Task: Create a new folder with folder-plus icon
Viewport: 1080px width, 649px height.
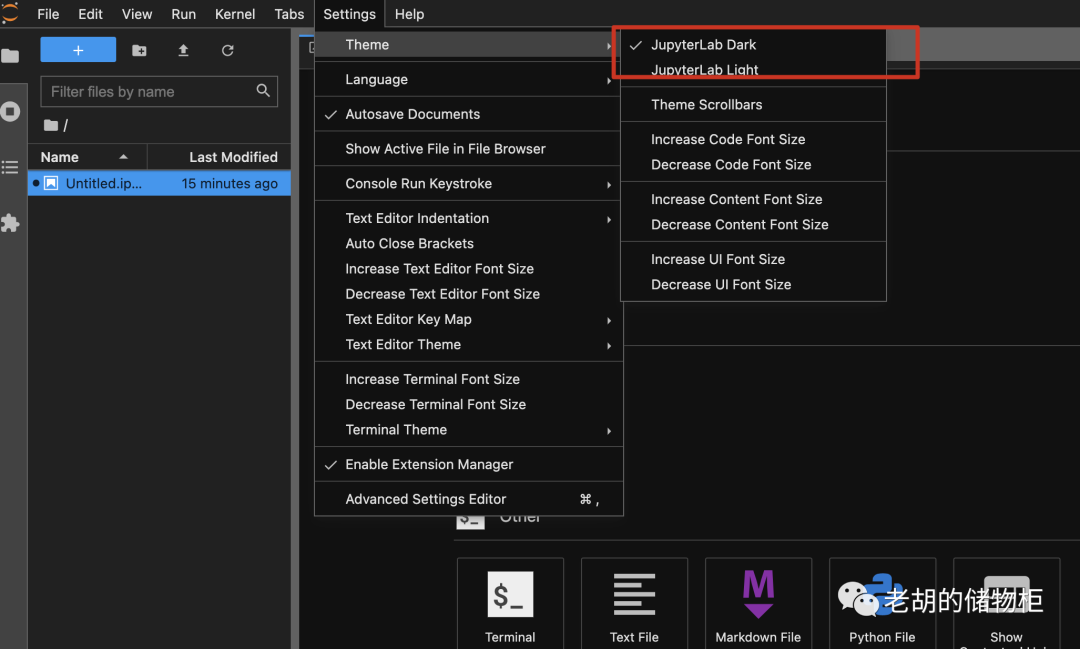Action: pos(139,50)
